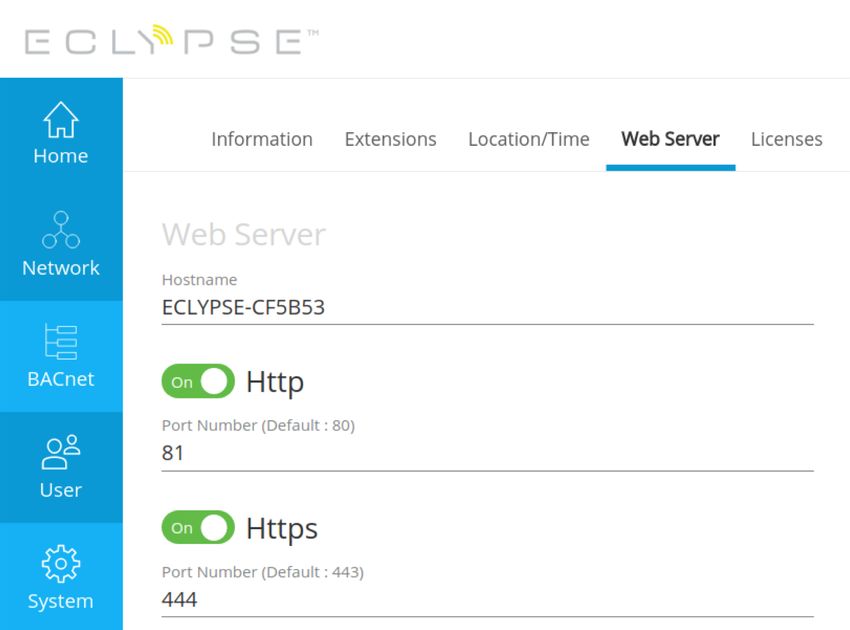Disable the Https switch

point(198,527)
